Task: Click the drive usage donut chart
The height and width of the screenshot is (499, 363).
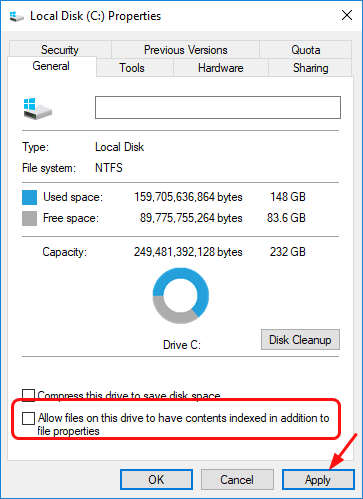Action: [181, 296]
